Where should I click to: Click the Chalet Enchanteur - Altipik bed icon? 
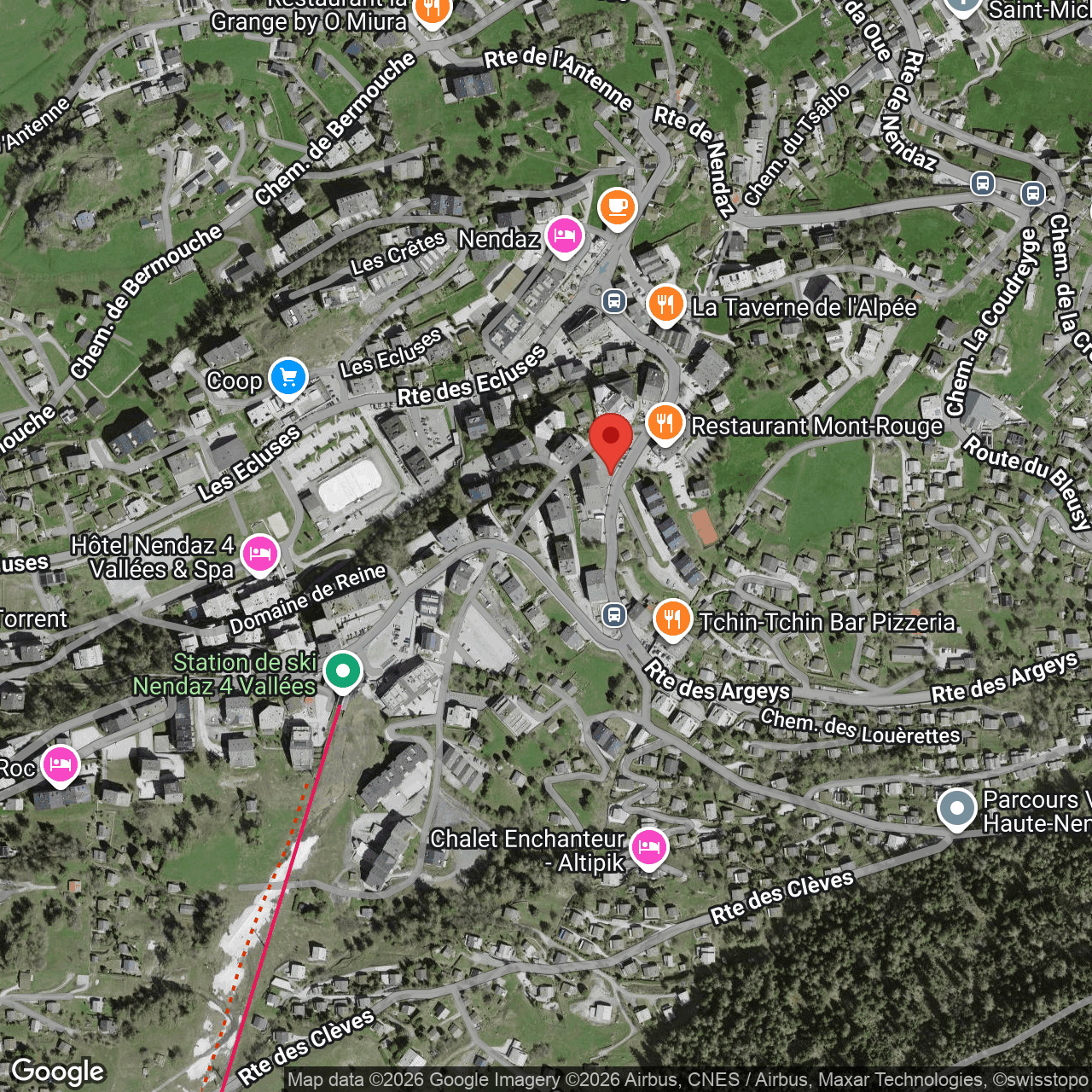[x=648, y=848]
